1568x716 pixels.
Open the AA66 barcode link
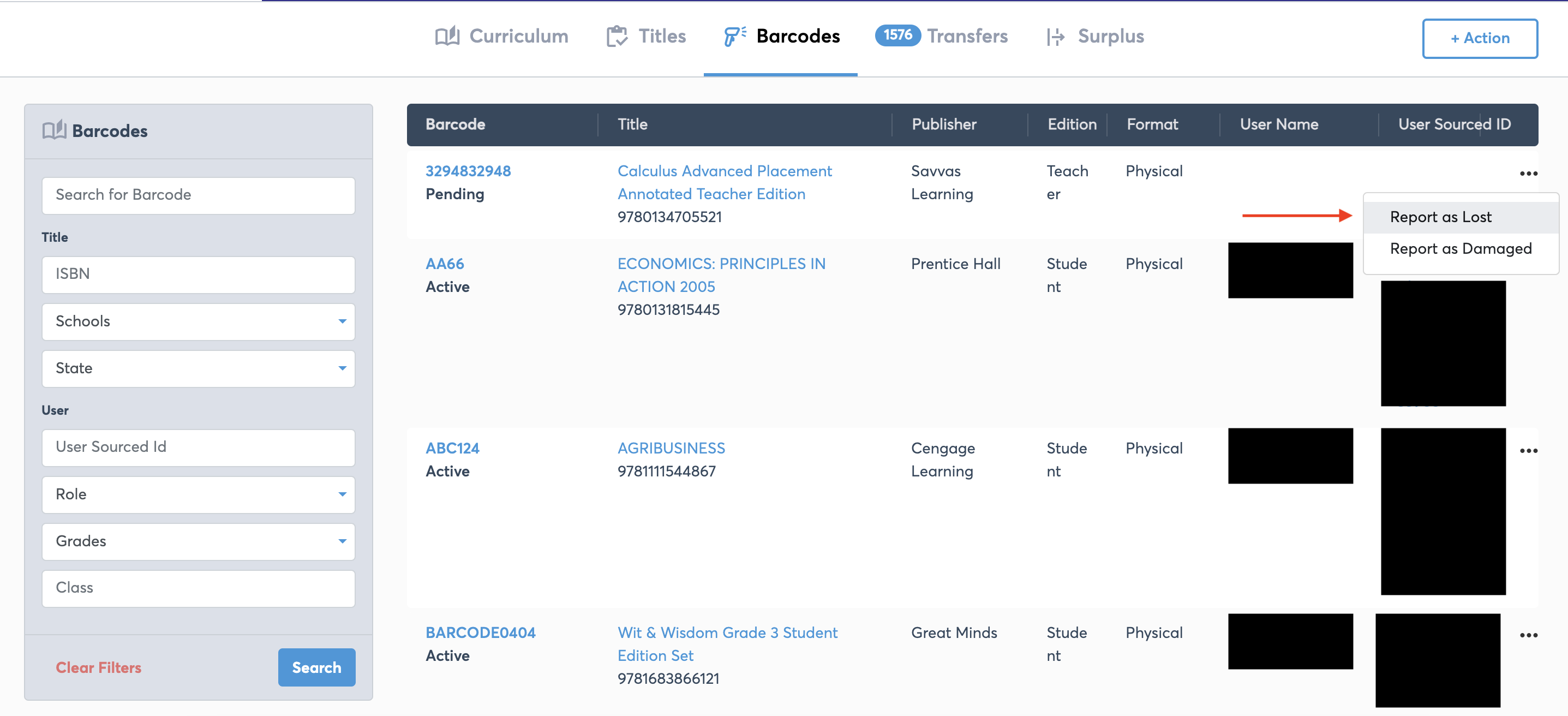[444, 264]
